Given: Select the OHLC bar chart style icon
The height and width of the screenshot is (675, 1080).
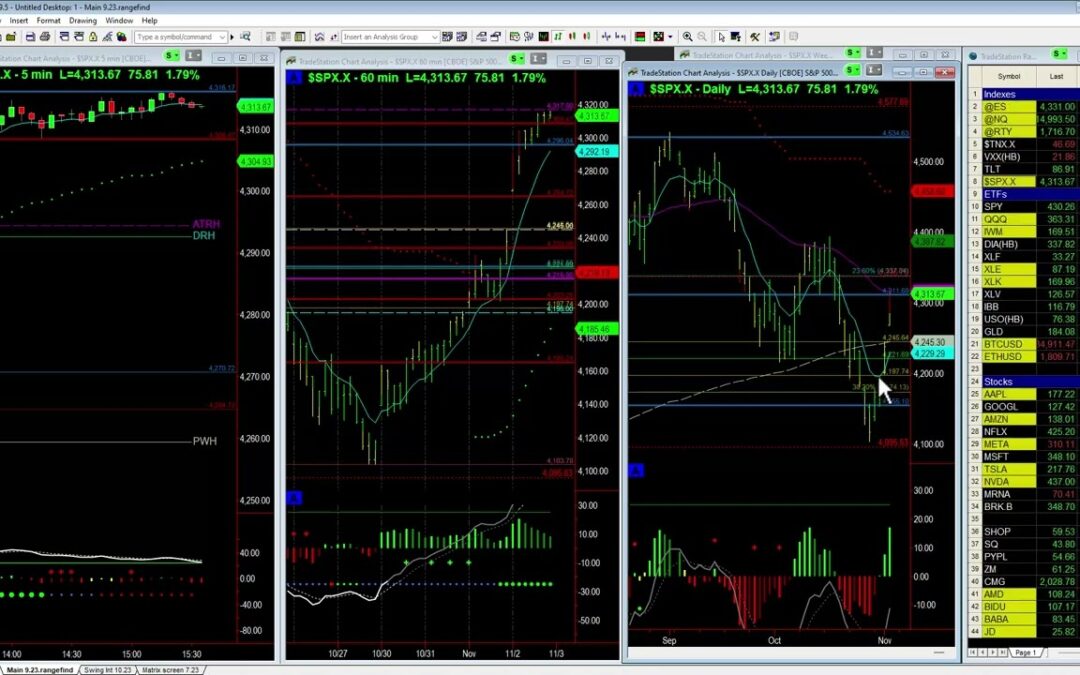Looking at the screenshot, I should click(x=558, y=37).
